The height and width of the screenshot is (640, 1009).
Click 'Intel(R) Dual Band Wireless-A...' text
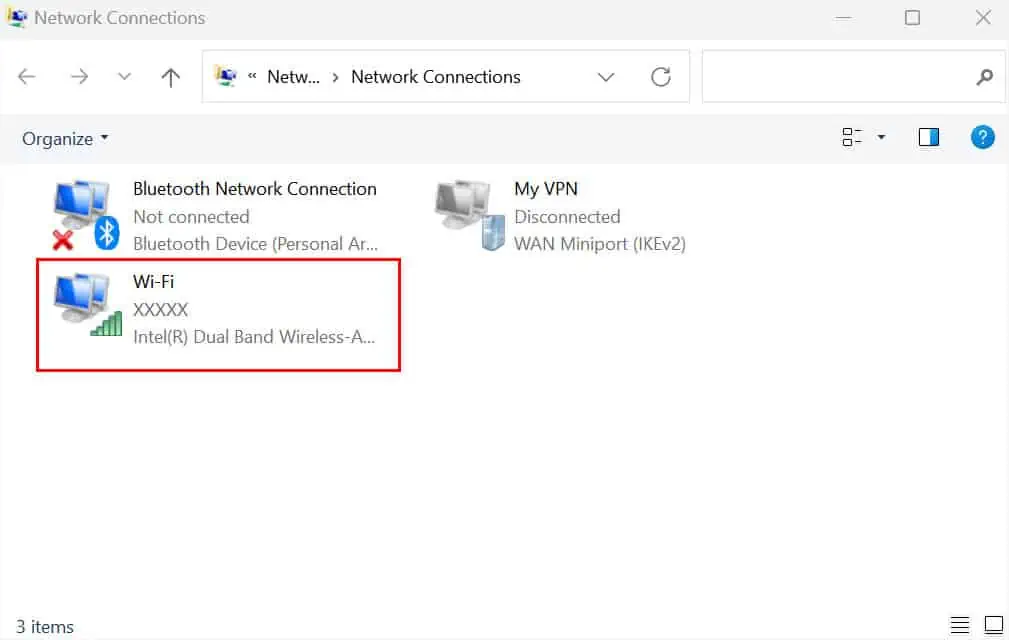click(x=254, y=337)
